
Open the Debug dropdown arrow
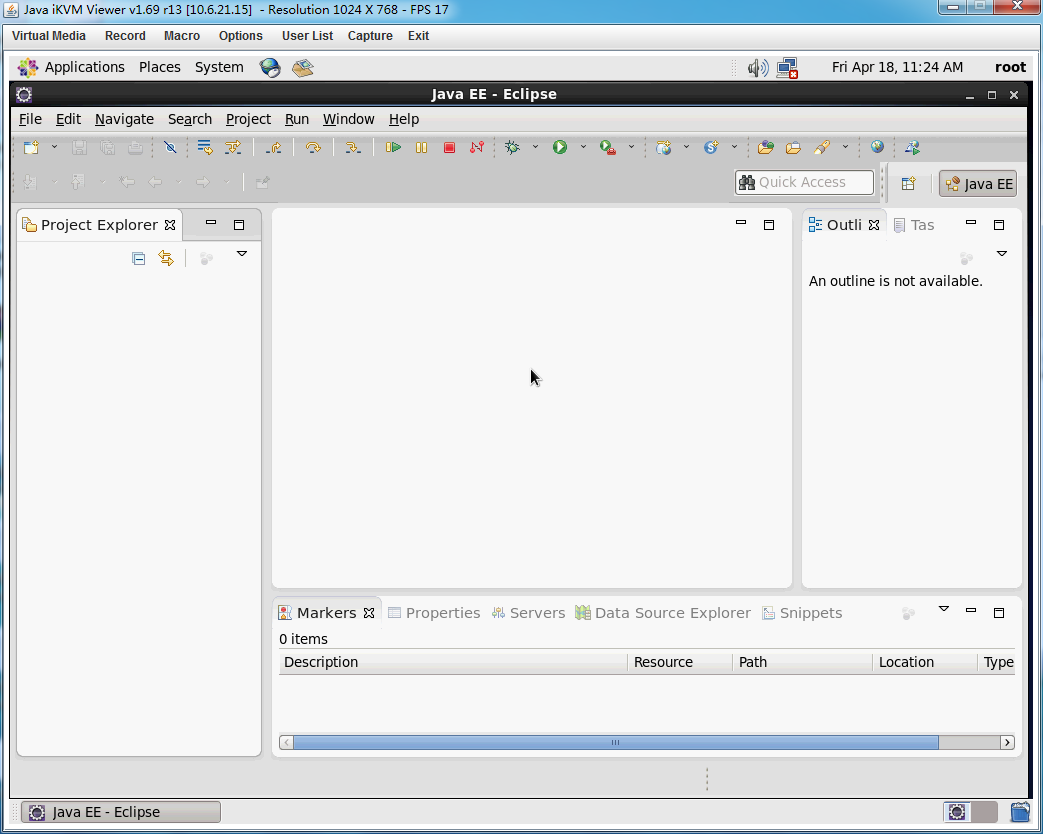[535, 147]
